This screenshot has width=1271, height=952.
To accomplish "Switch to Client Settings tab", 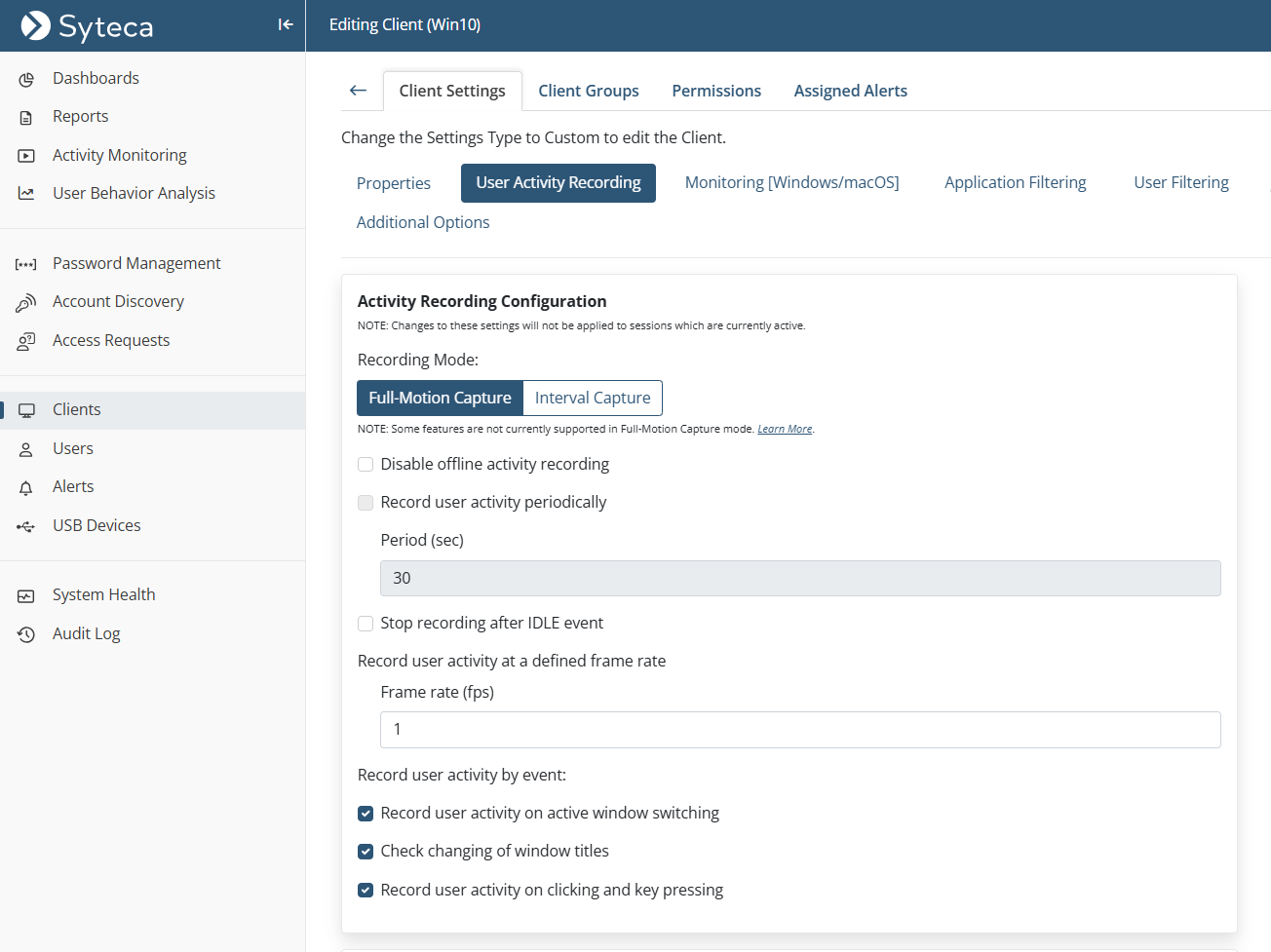I will pyautogui.click(x=452, y=91).
